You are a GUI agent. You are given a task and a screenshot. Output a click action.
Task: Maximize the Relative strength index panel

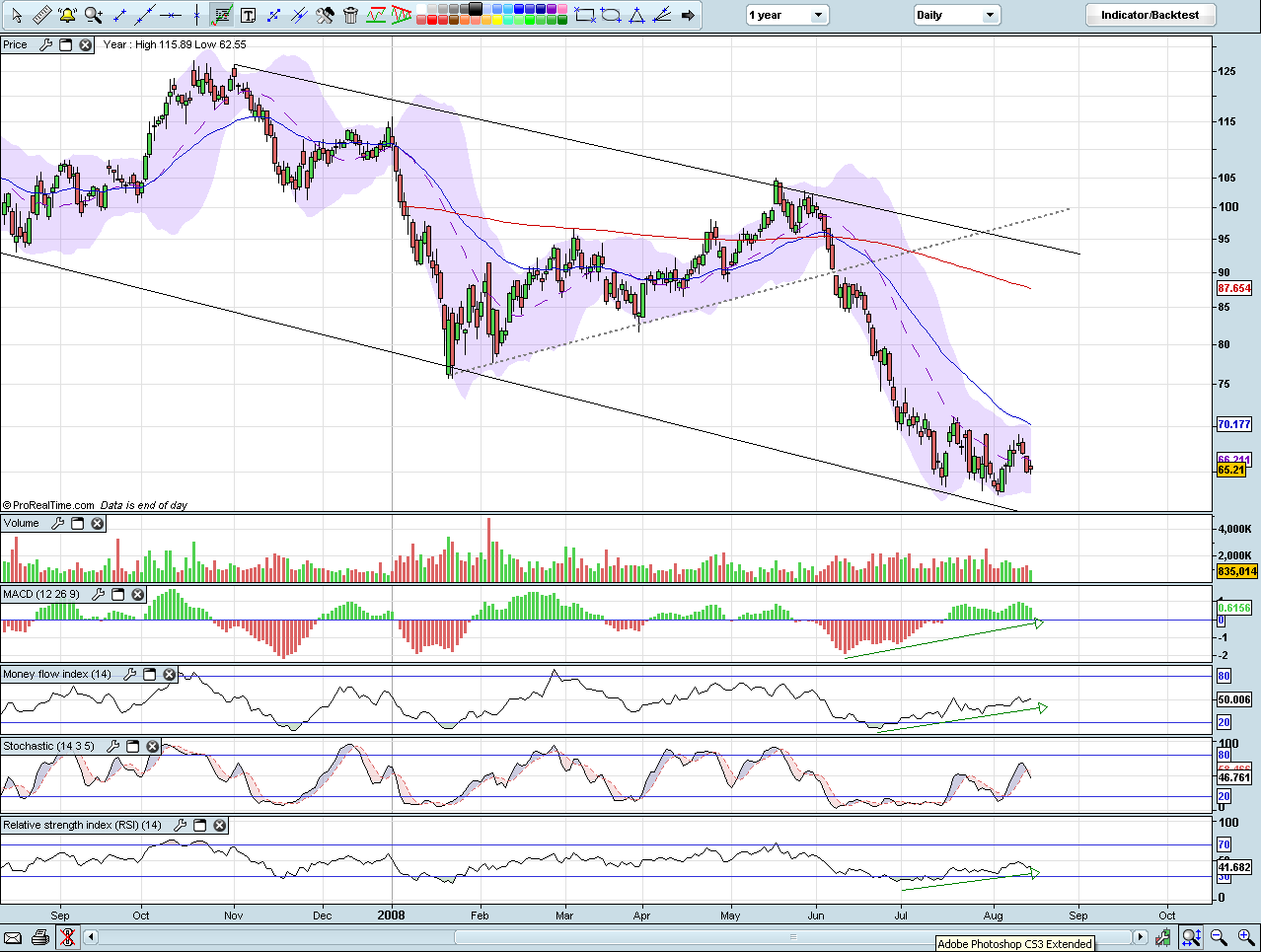coord(200,825)
